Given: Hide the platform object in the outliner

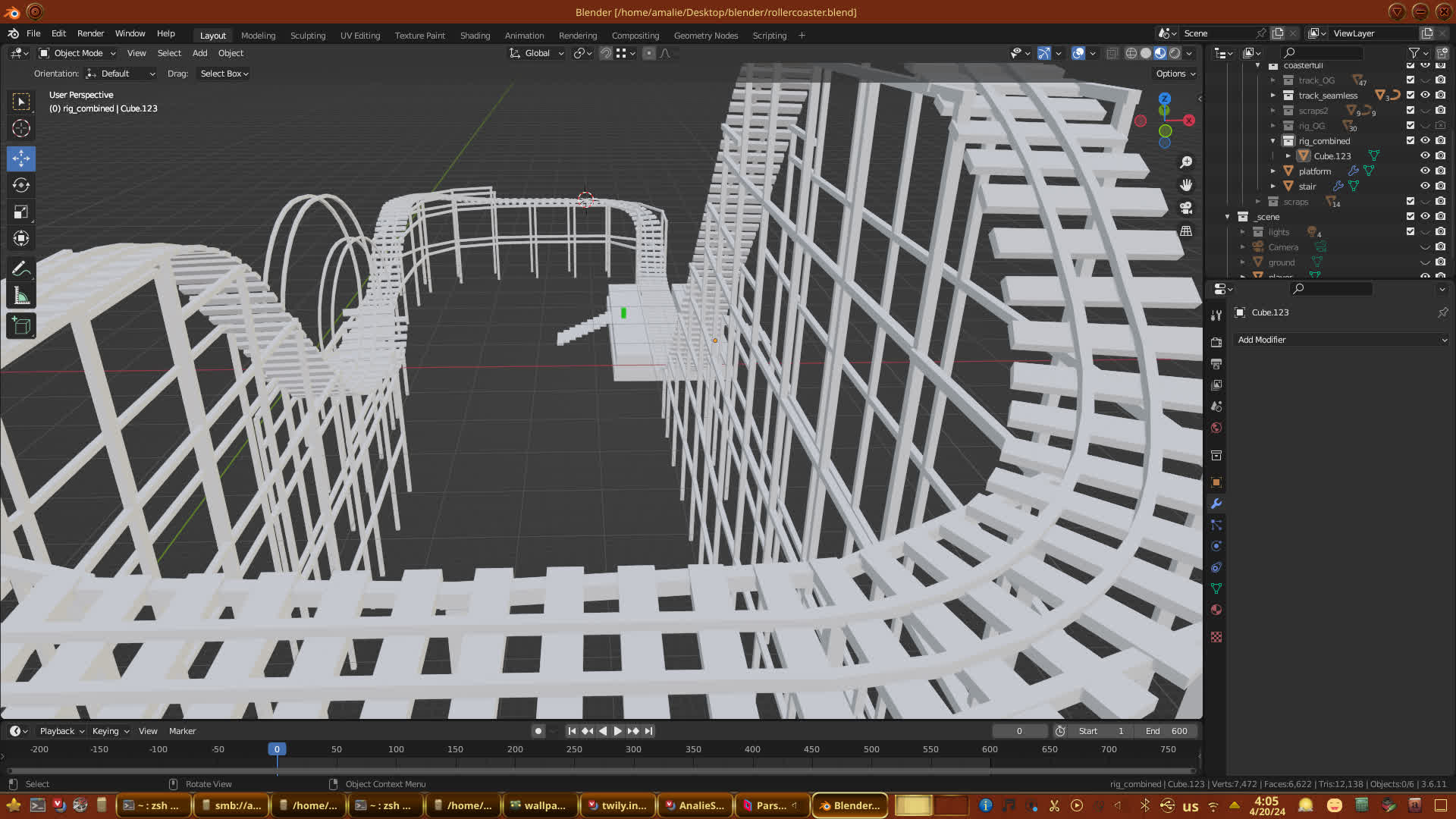Looking at the screenshot, I should point(1425,171).
